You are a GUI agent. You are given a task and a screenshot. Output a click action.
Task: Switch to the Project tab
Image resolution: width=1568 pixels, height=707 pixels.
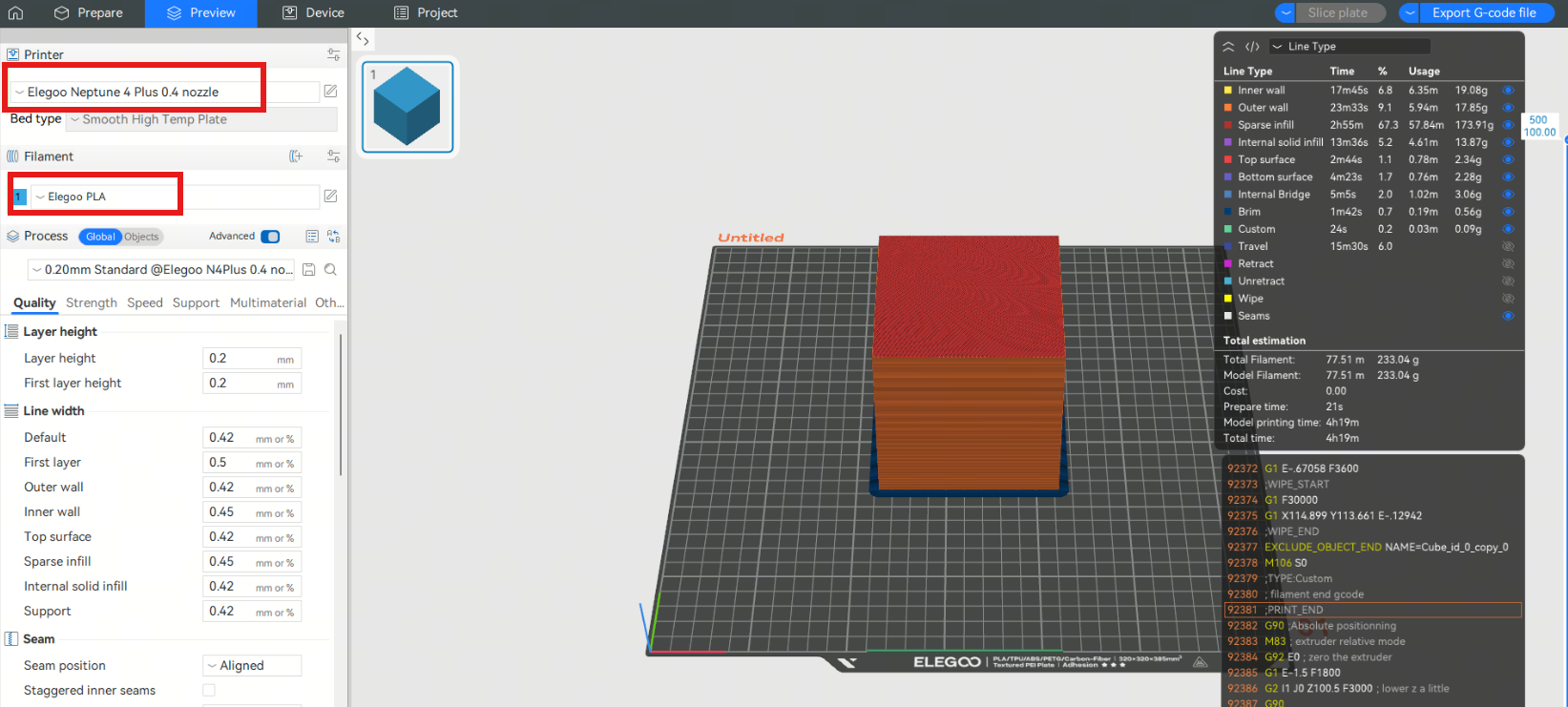pyautogui.click(x=426, y=13)
